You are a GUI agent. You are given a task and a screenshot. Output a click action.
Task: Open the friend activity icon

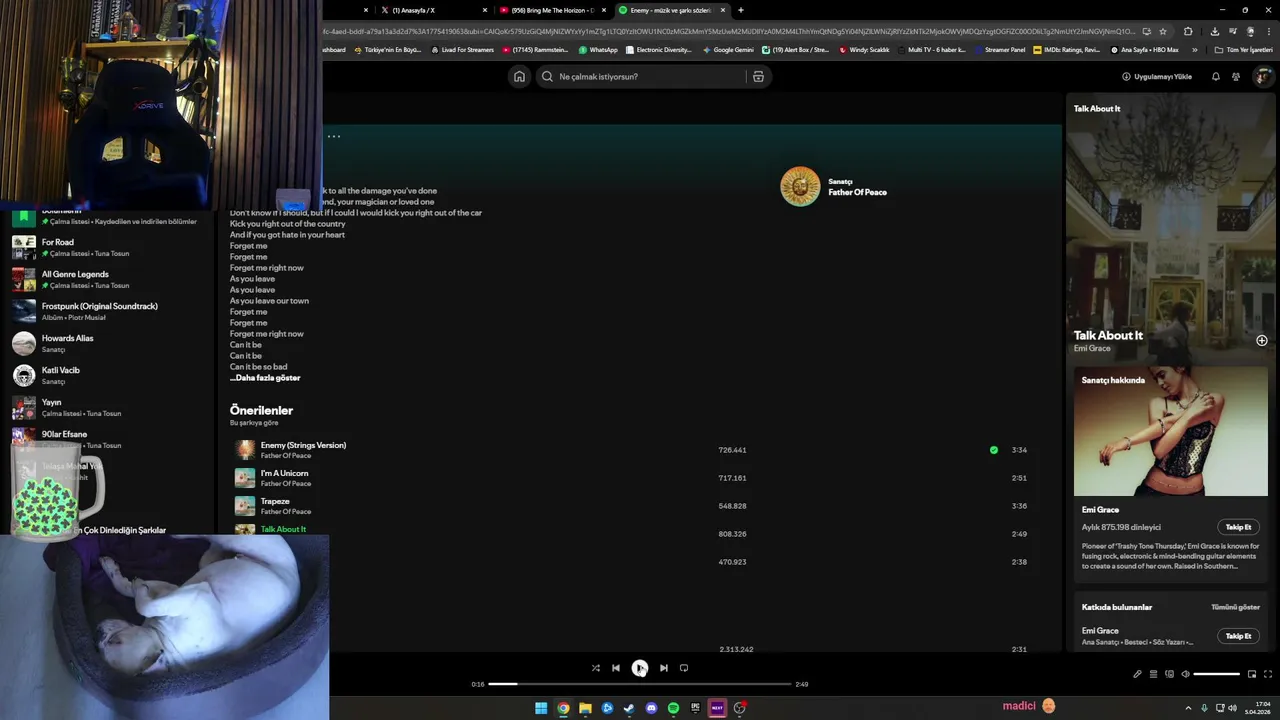coord(1236,76)
